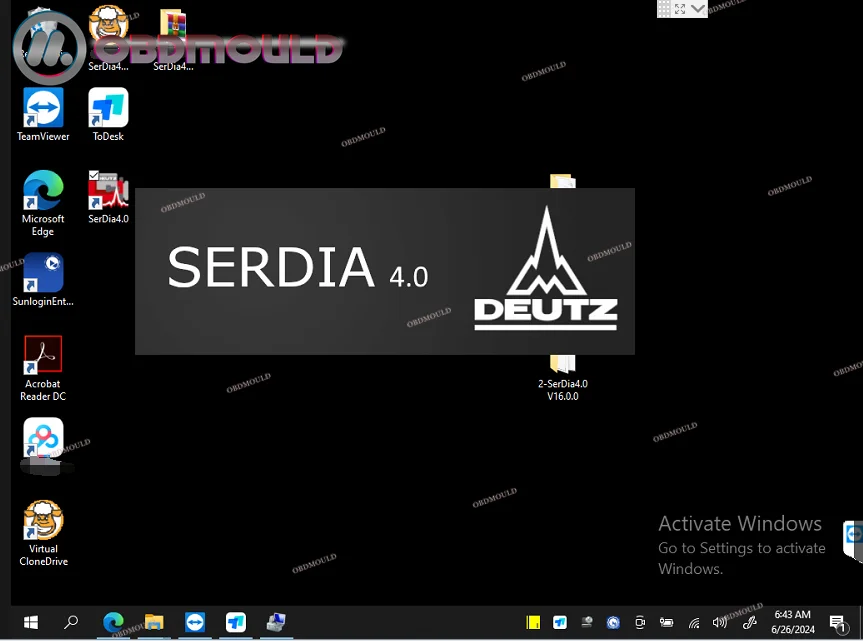Select the WinRAR SerDia4 archive file

[173, 40]
